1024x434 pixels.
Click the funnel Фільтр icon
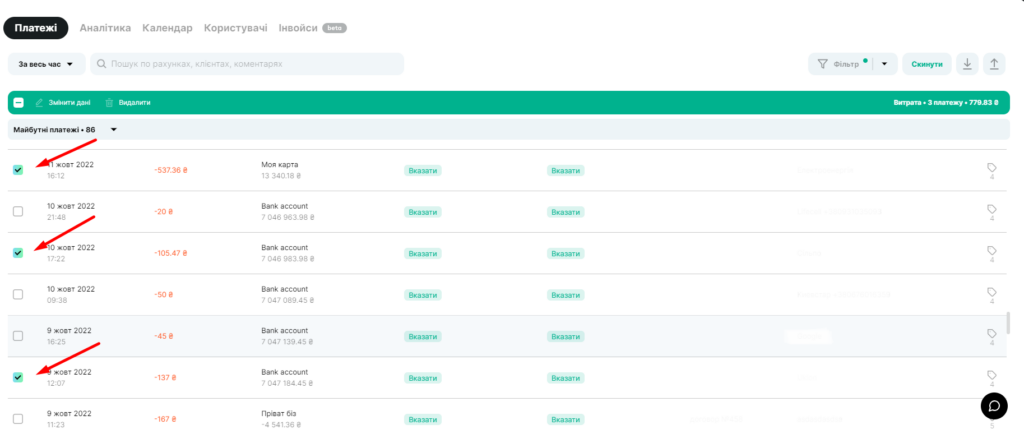click(823, 64)
